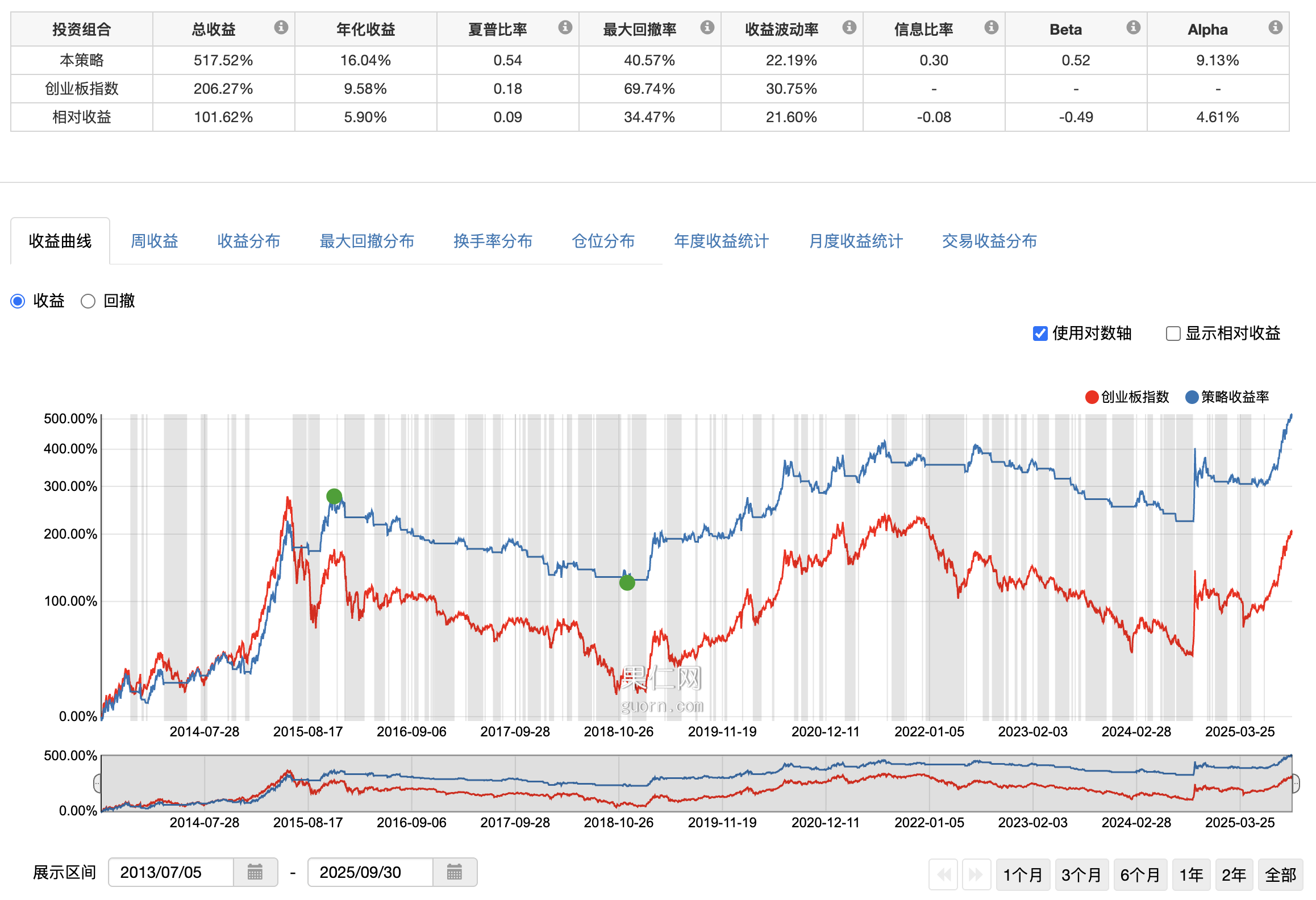
Task: Enable 显示相对收益 checkbox
Action: coord(1173,334)
